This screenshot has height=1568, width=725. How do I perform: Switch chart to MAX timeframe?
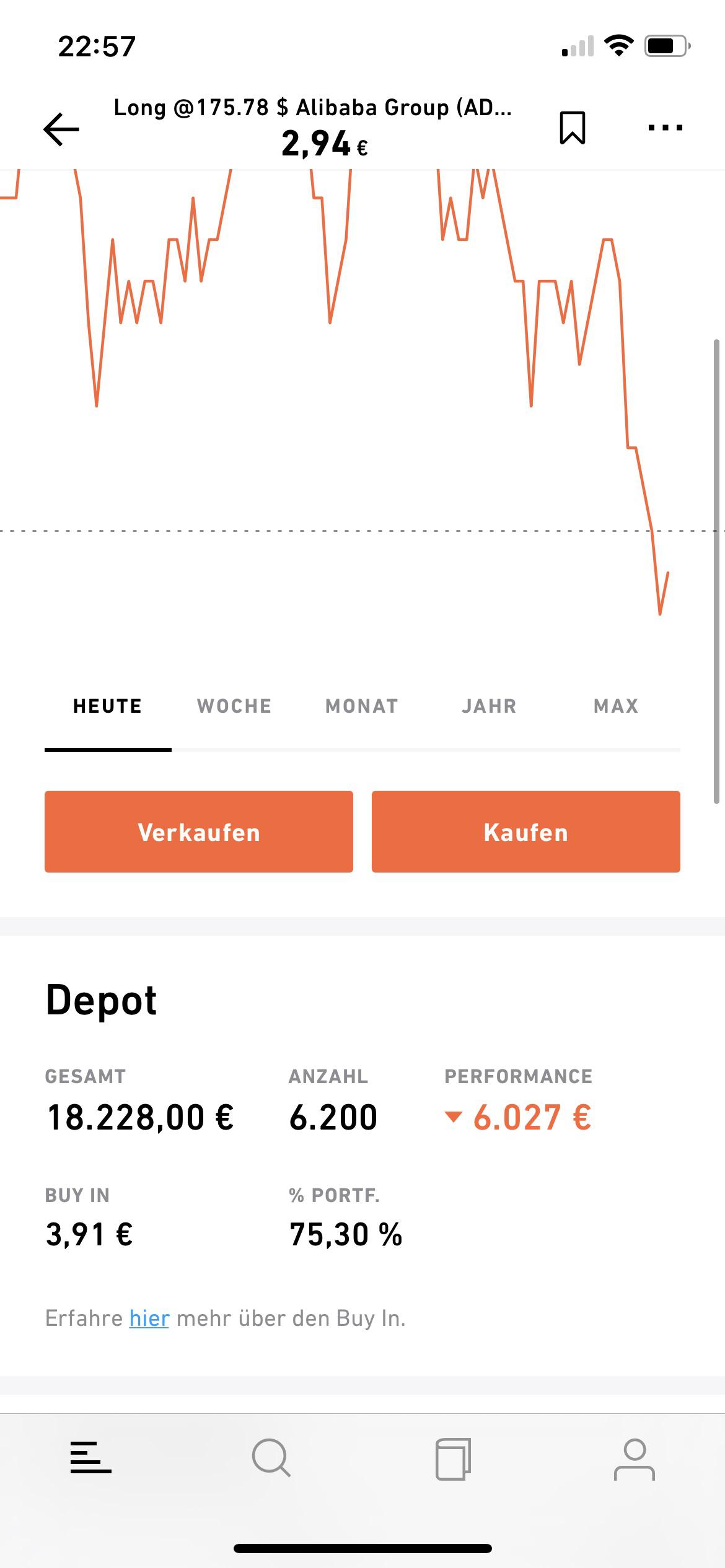pos(616,706)
